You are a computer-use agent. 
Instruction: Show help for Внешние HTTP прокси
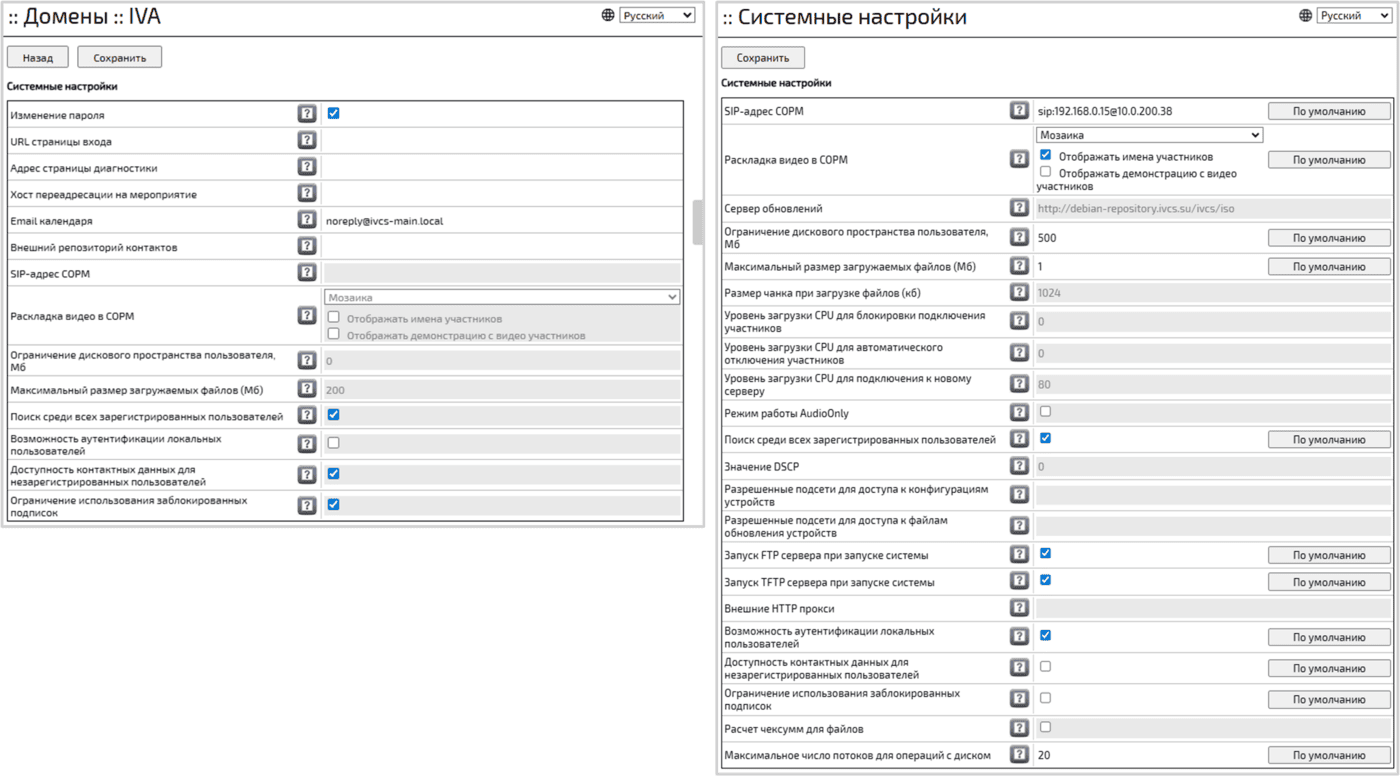(1019, 608)
